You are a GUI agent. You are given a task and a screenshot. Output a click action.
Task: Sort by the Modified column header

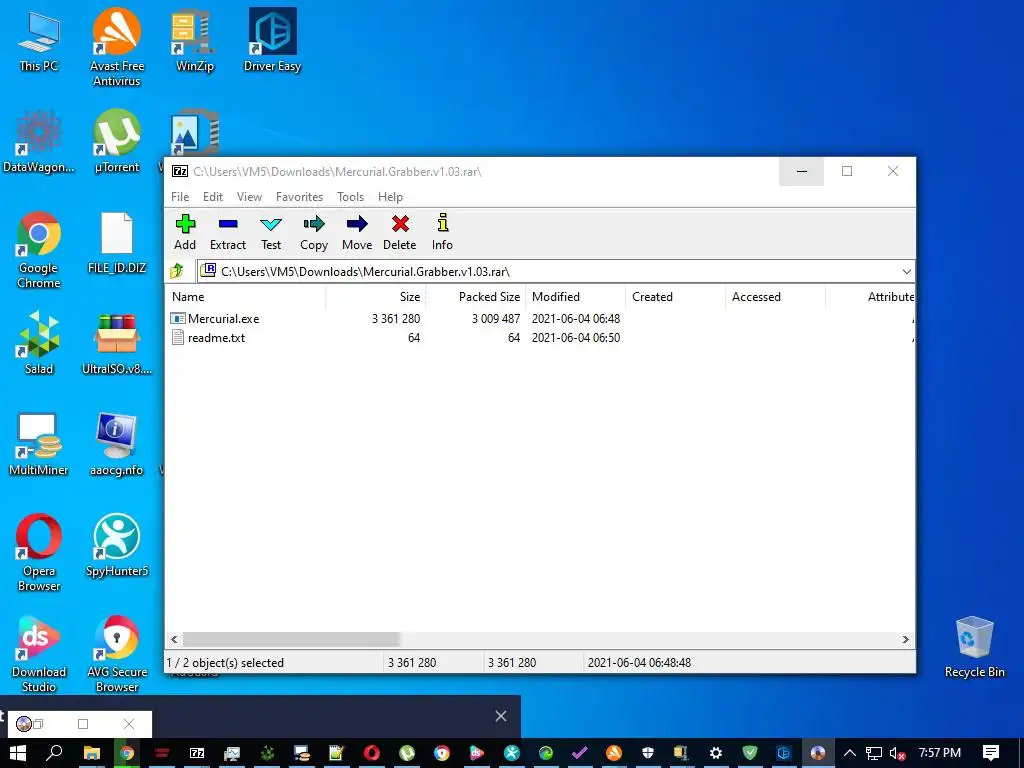(575, 296)
